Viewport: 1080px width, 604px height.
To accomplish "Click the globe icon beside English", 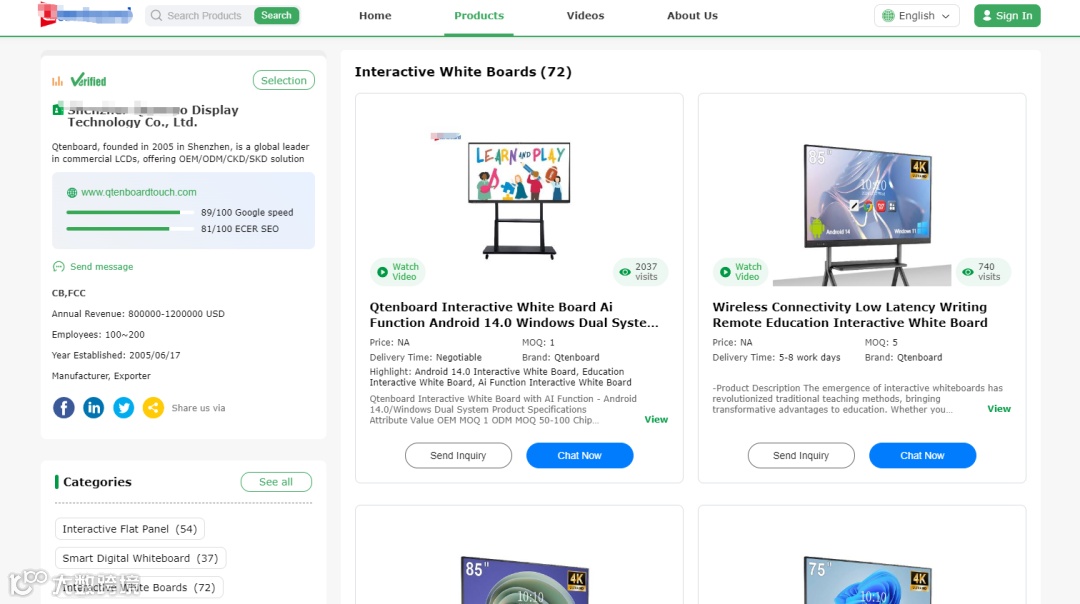I will [889, 15].
